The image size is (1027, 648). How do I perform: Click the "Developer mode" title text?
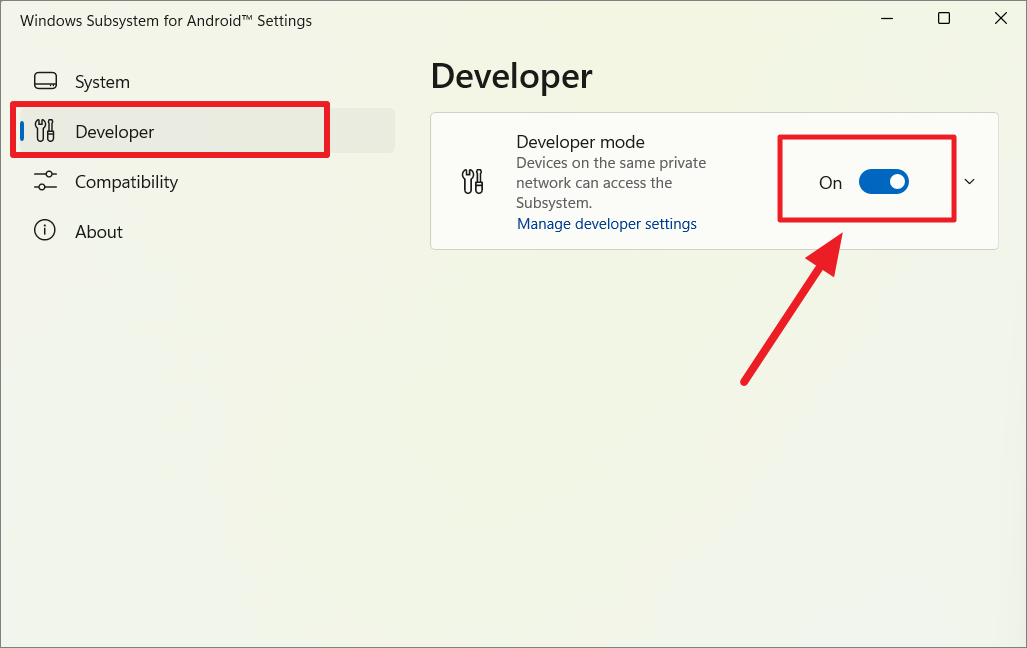(580, 142)
